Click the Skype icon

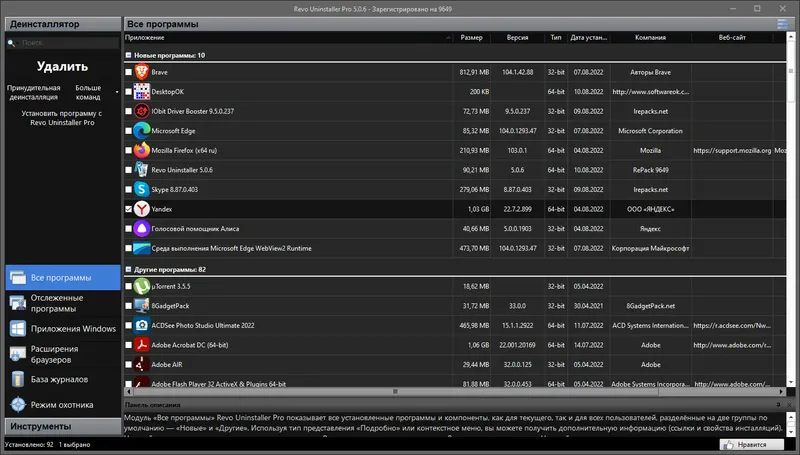pos(141,190)
